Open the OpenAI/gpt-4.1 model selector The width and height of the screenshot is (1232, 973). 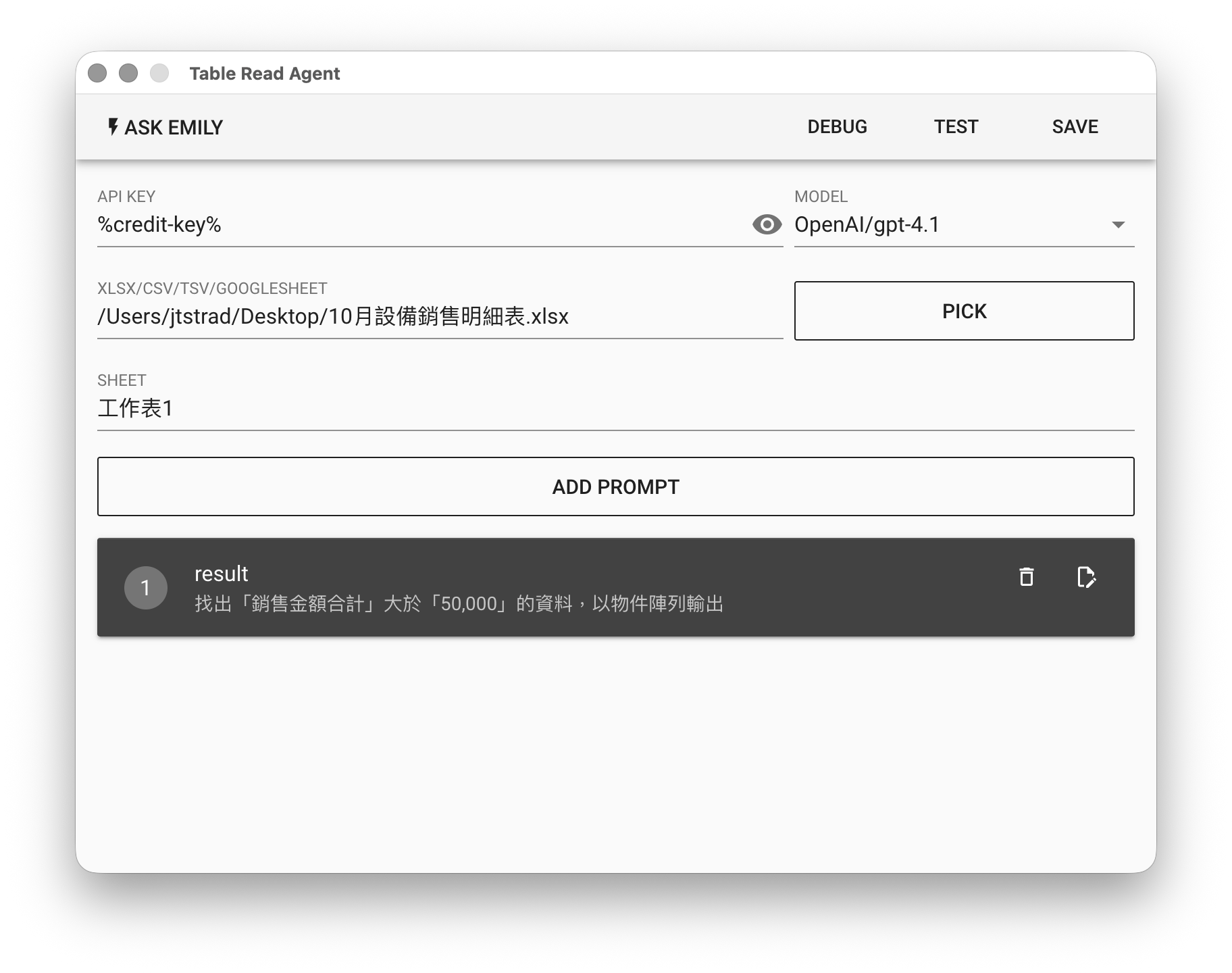946,224
